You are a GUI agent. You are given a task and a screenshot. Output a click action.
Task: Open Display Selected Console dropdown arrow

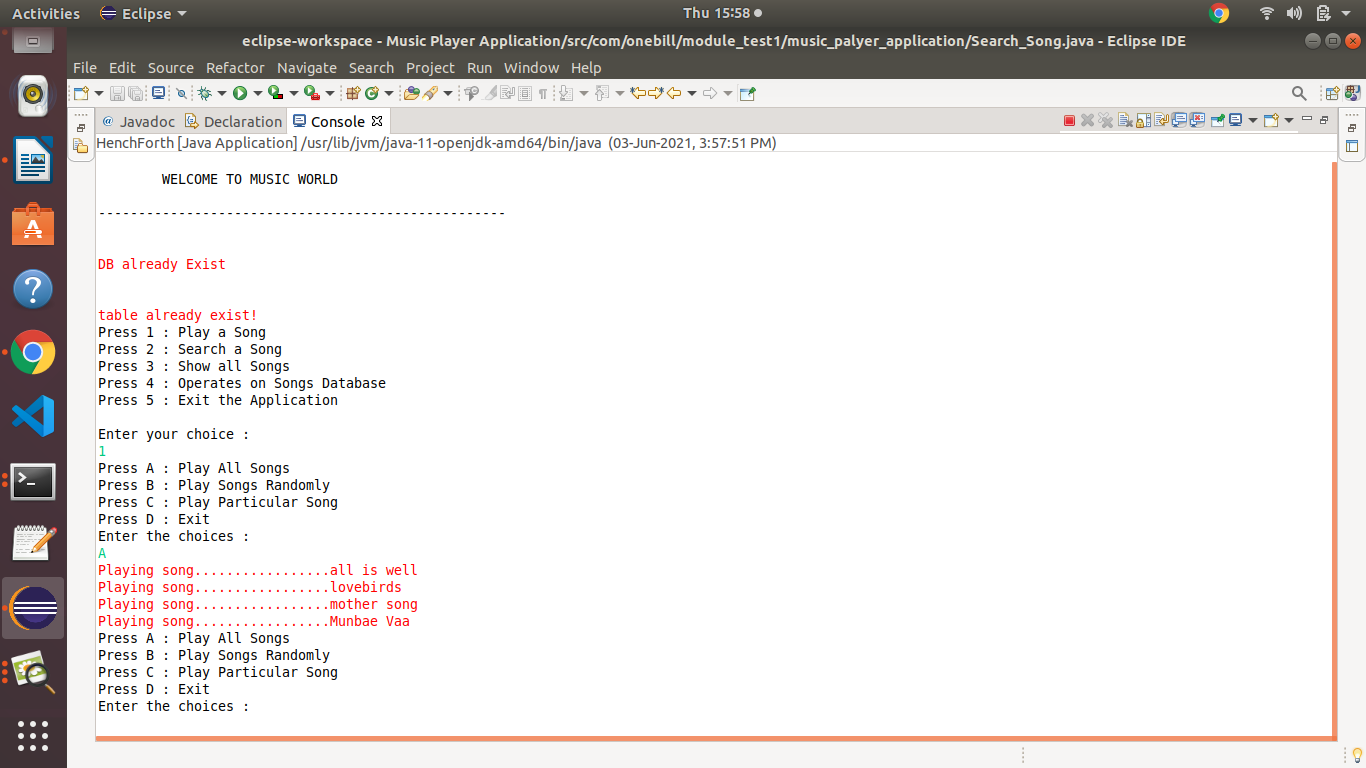point(1253,121)
